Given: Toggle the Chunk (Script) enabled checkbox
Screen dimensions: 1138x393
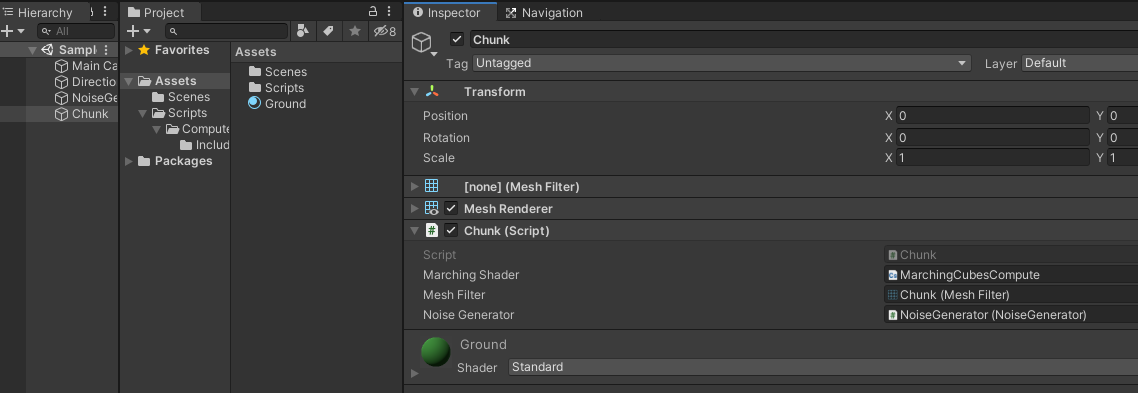Looking at the screenshot, I should tap(451, 230).
